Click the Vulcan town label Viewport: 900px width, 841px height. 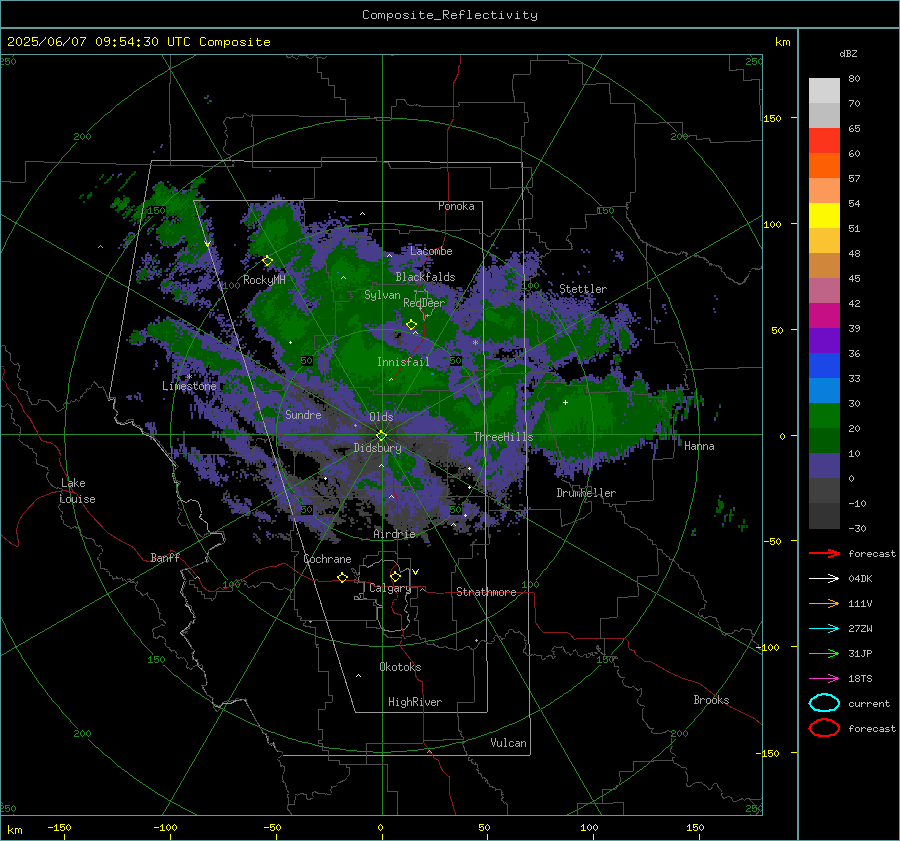(508, 743)
